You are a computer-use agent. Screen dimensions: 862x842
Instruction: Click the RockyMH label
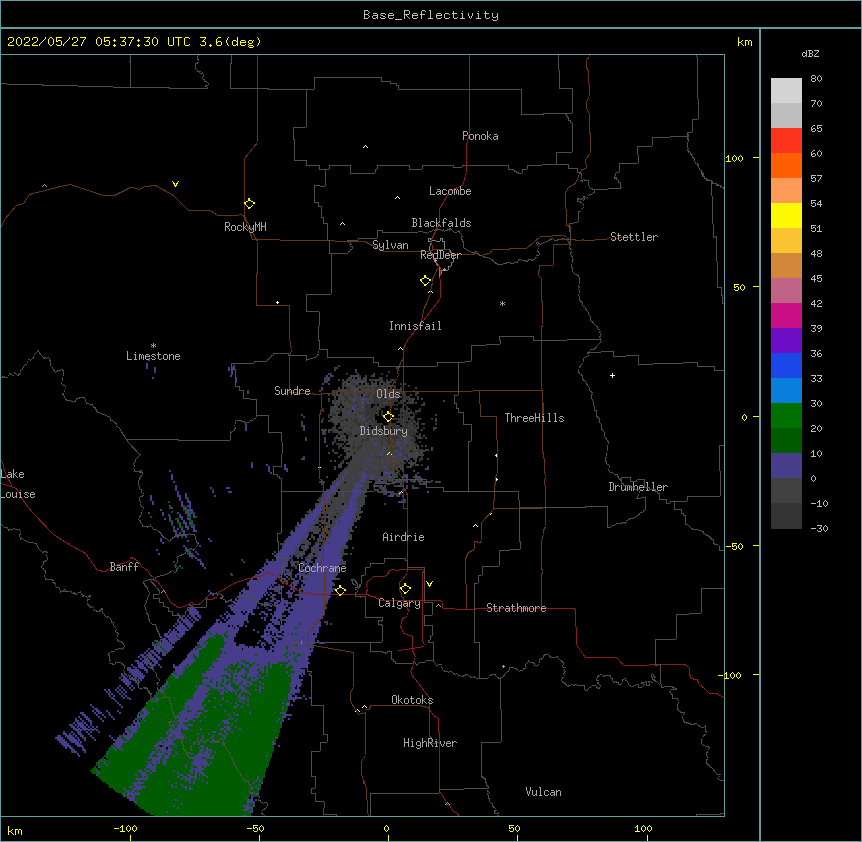pyautogui.click(x=245, y=227)
